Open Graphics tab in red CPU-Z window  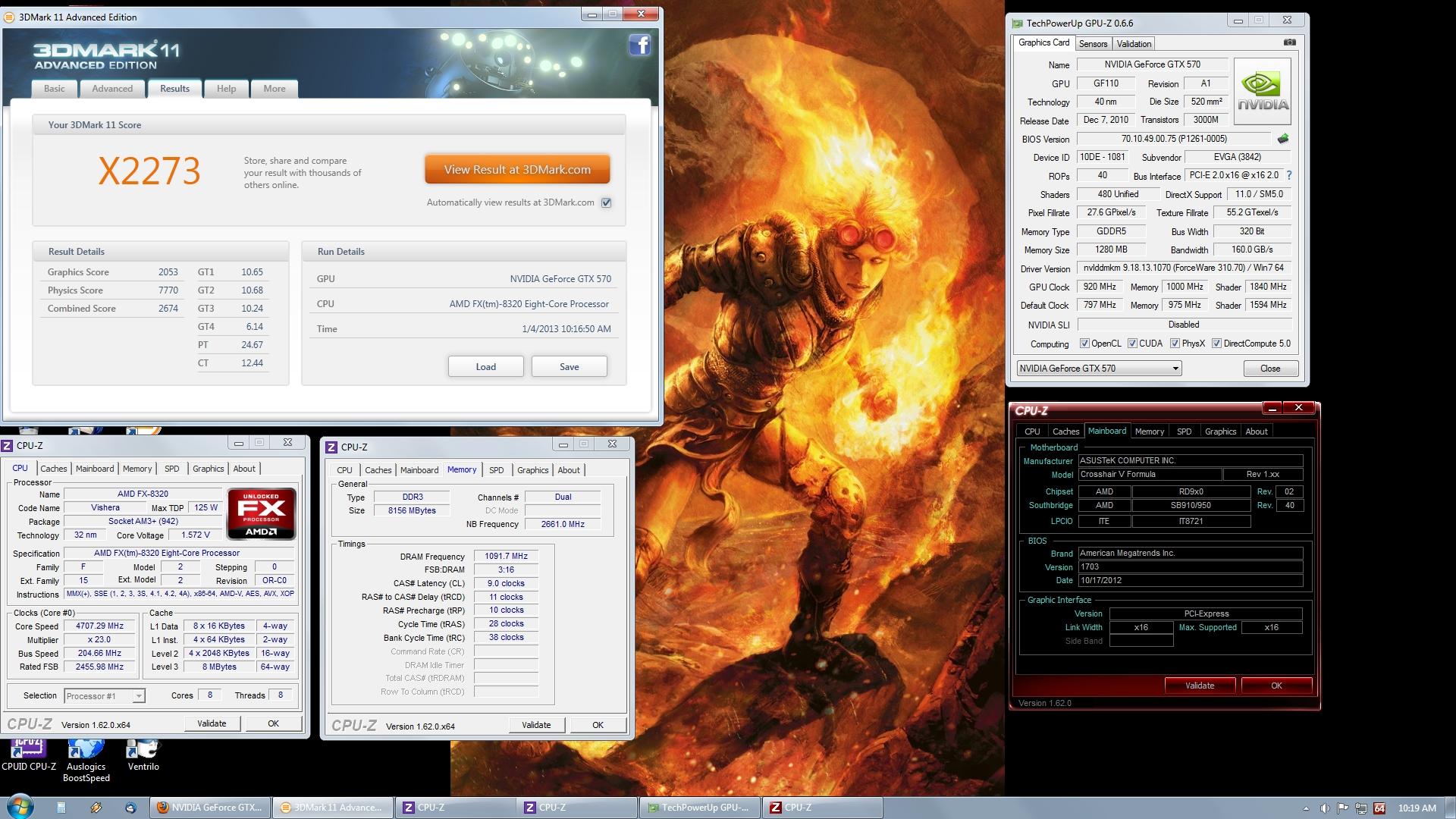pos(1220,431)
